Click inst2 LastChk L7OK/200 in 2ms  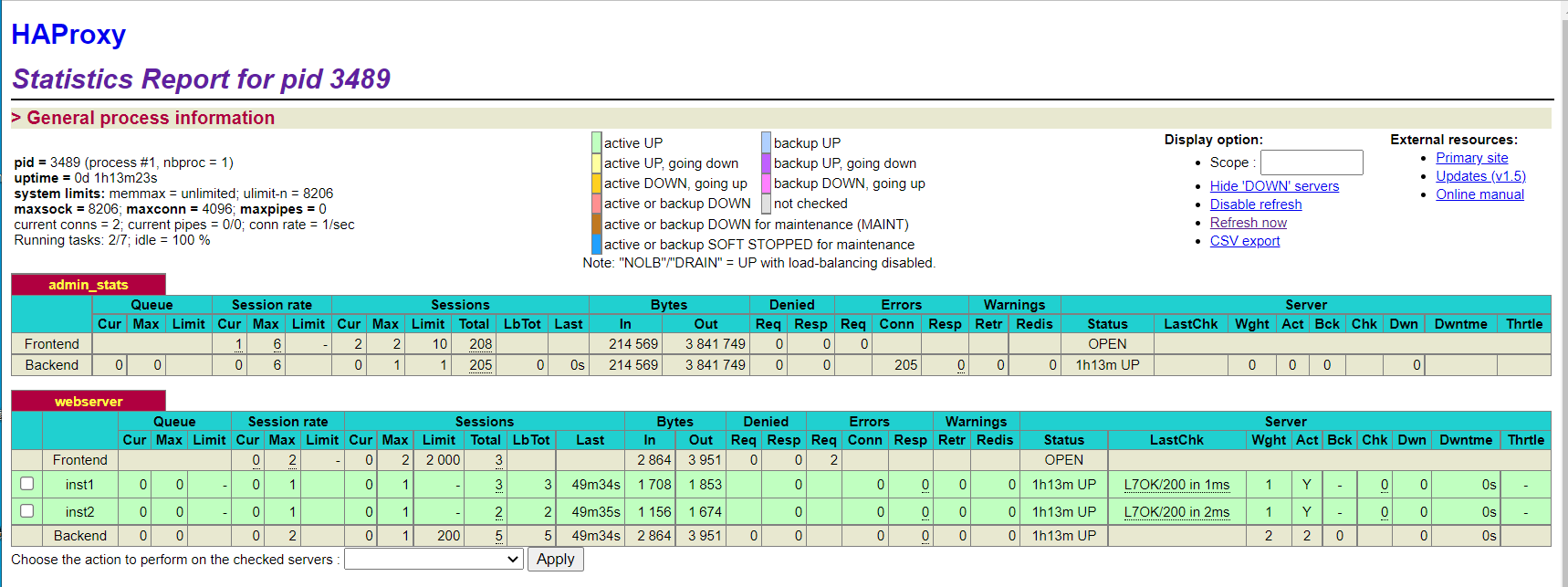click(1176, 512)
